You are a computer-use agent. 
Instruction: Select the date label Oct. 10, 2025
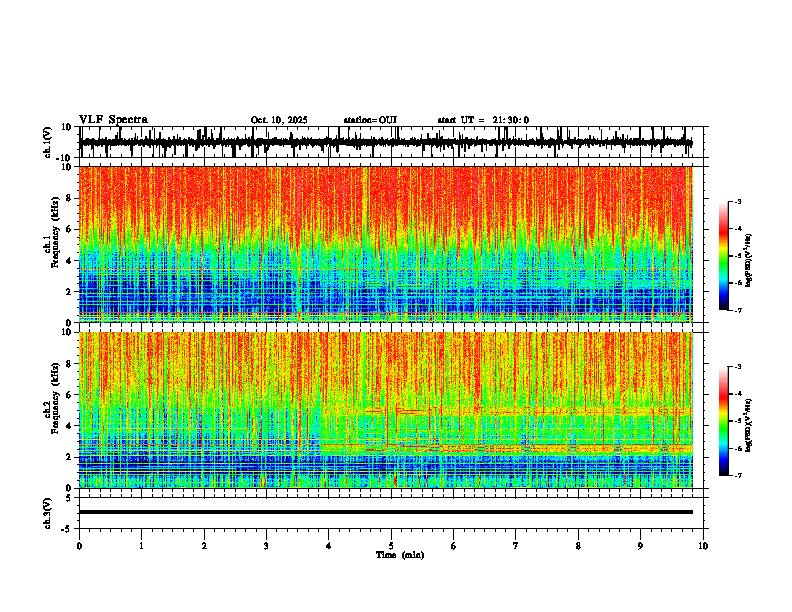point(279,120)
